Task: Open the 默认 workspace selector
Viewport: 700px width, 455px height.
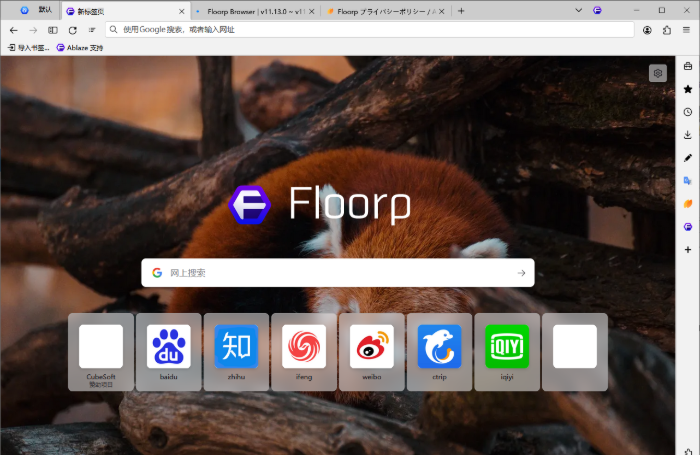Action: (36, 10)
